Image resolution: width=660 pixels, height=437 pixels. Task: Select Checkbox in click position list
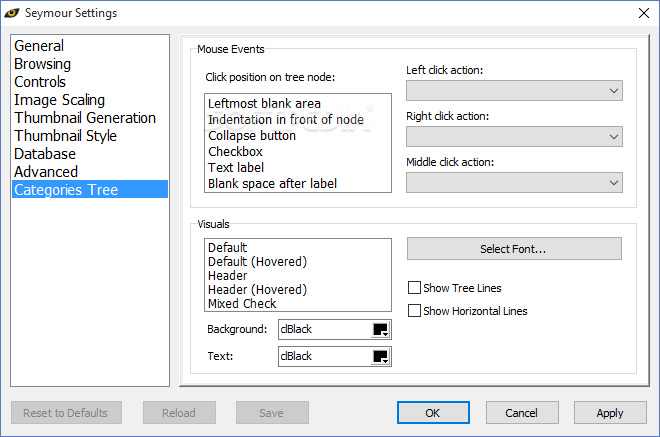[298, 152]
